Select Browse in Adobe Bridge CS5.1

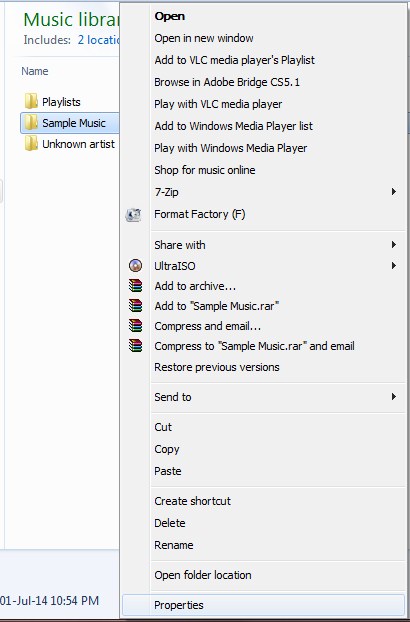[x=227, y=82]
